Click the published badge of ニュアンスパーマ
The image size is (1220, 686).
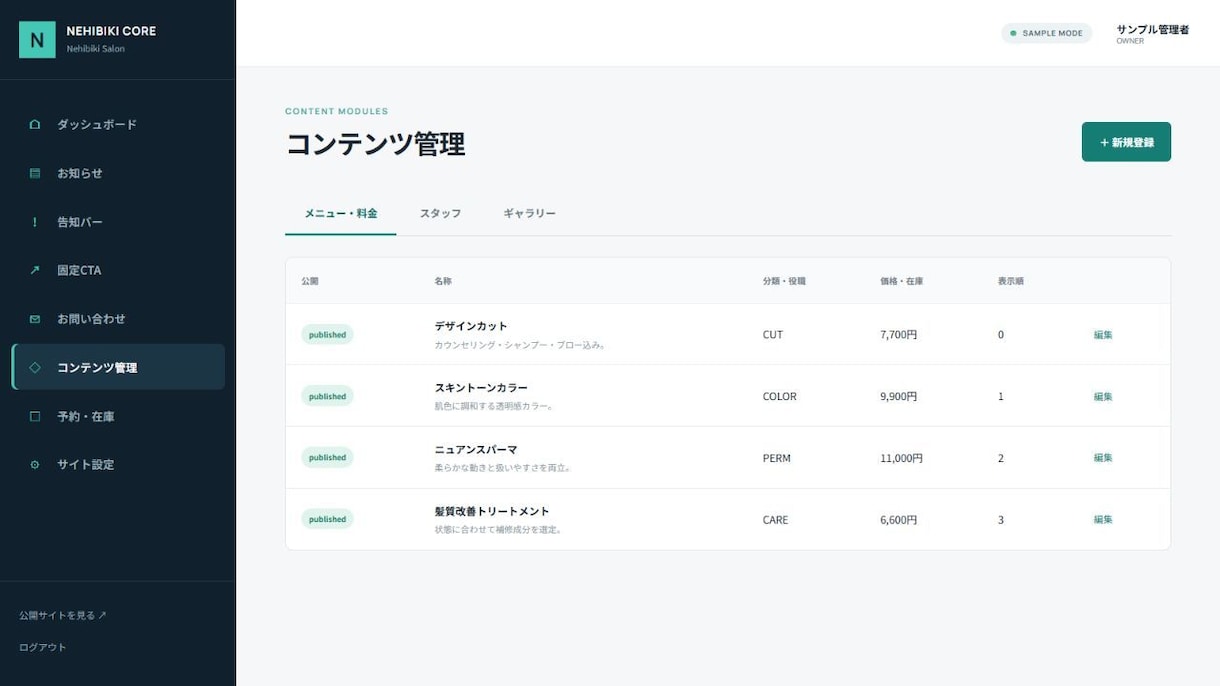click(327, 458)
